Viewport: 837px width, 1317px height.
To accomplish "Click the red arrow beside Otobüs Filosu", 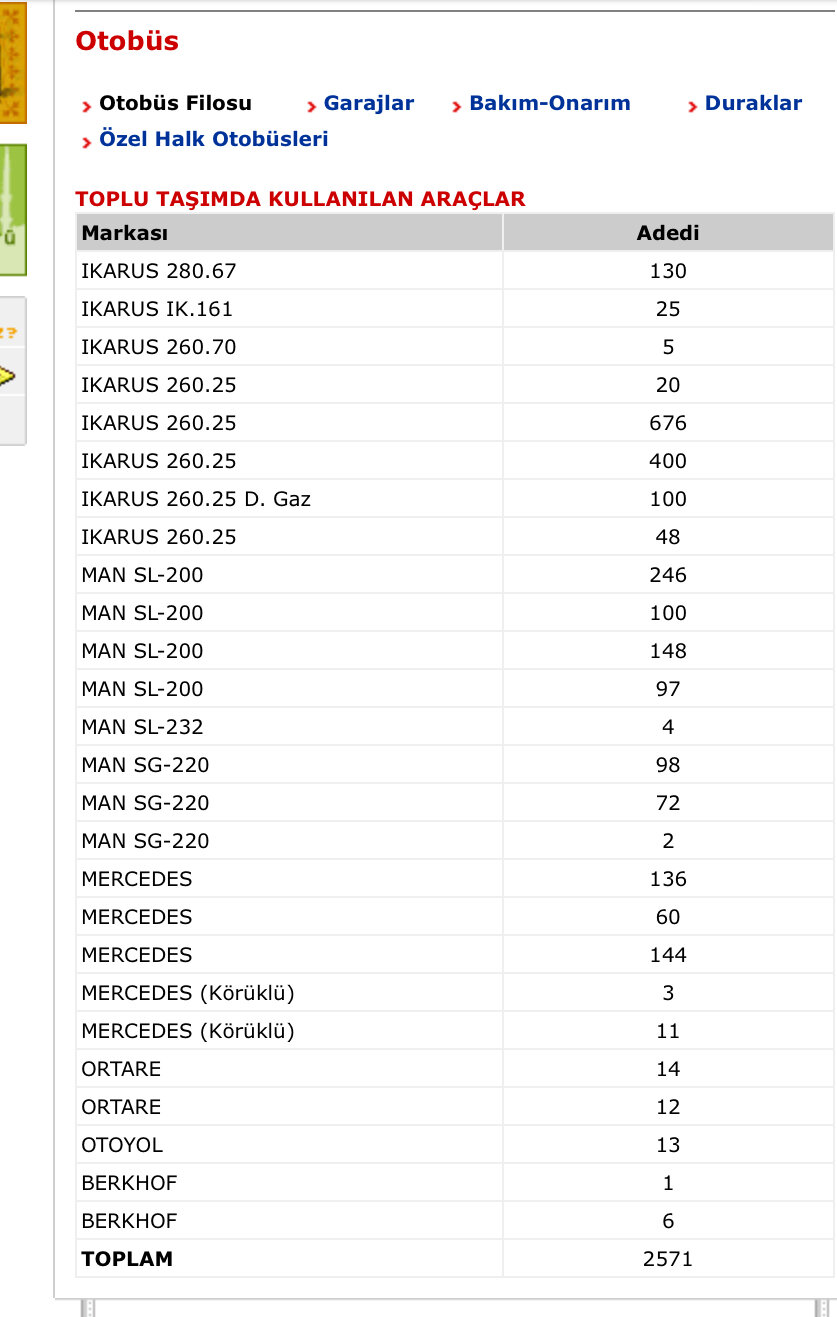I will 87,106.
